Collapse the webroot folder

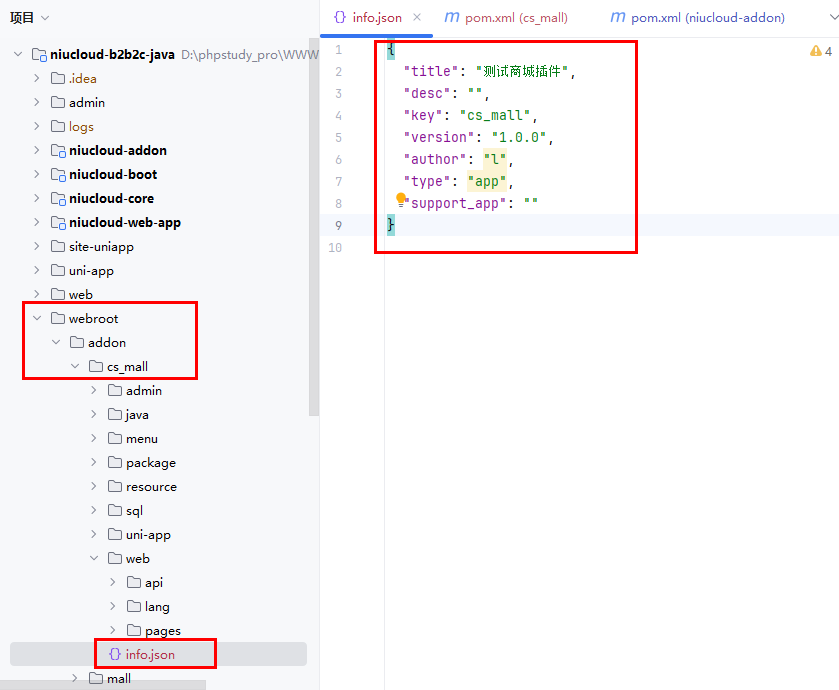click(x=37, y=319)
